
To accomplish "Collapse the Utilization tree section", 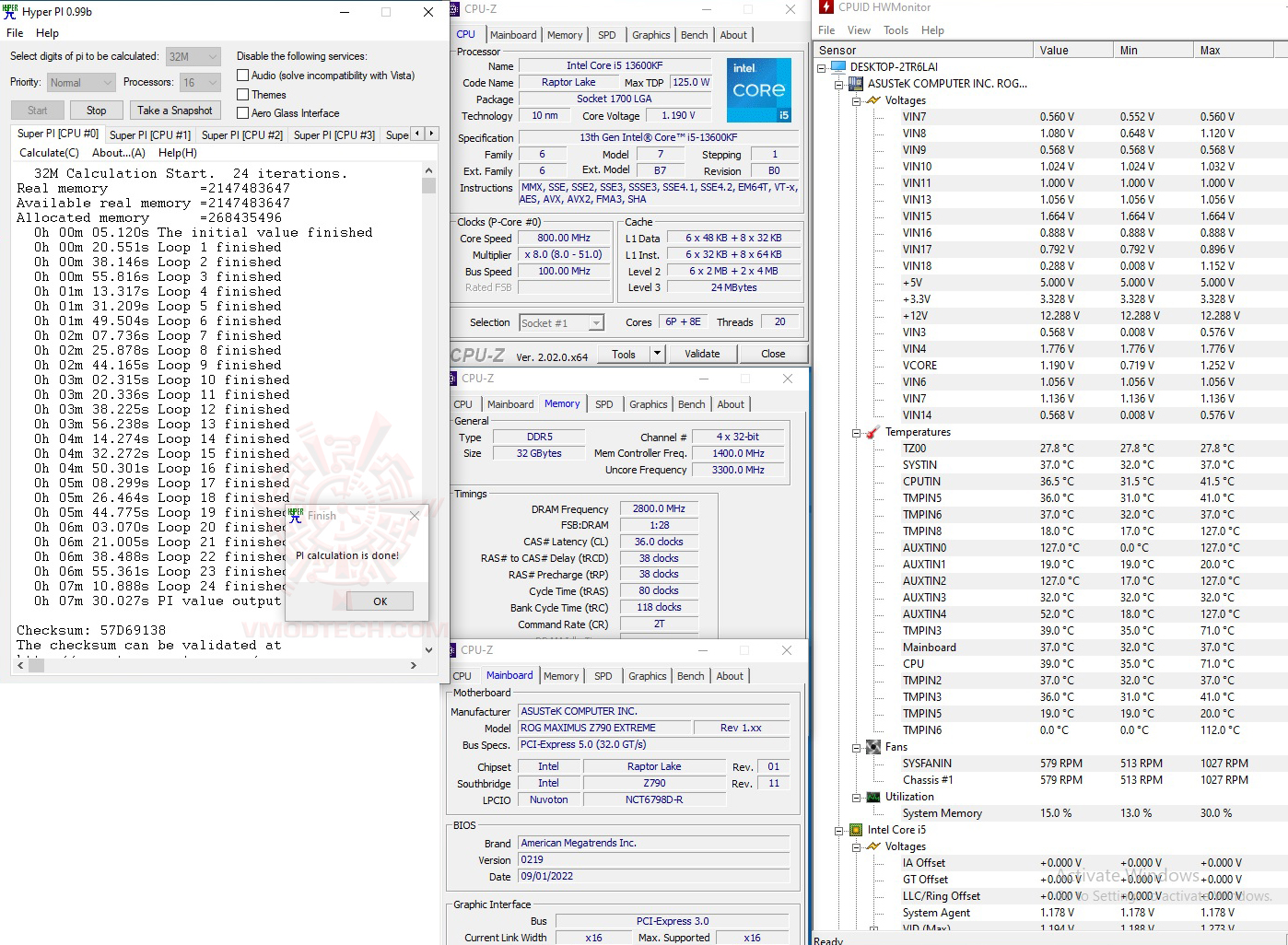I will pyautogui.click(x=857, y=797).
